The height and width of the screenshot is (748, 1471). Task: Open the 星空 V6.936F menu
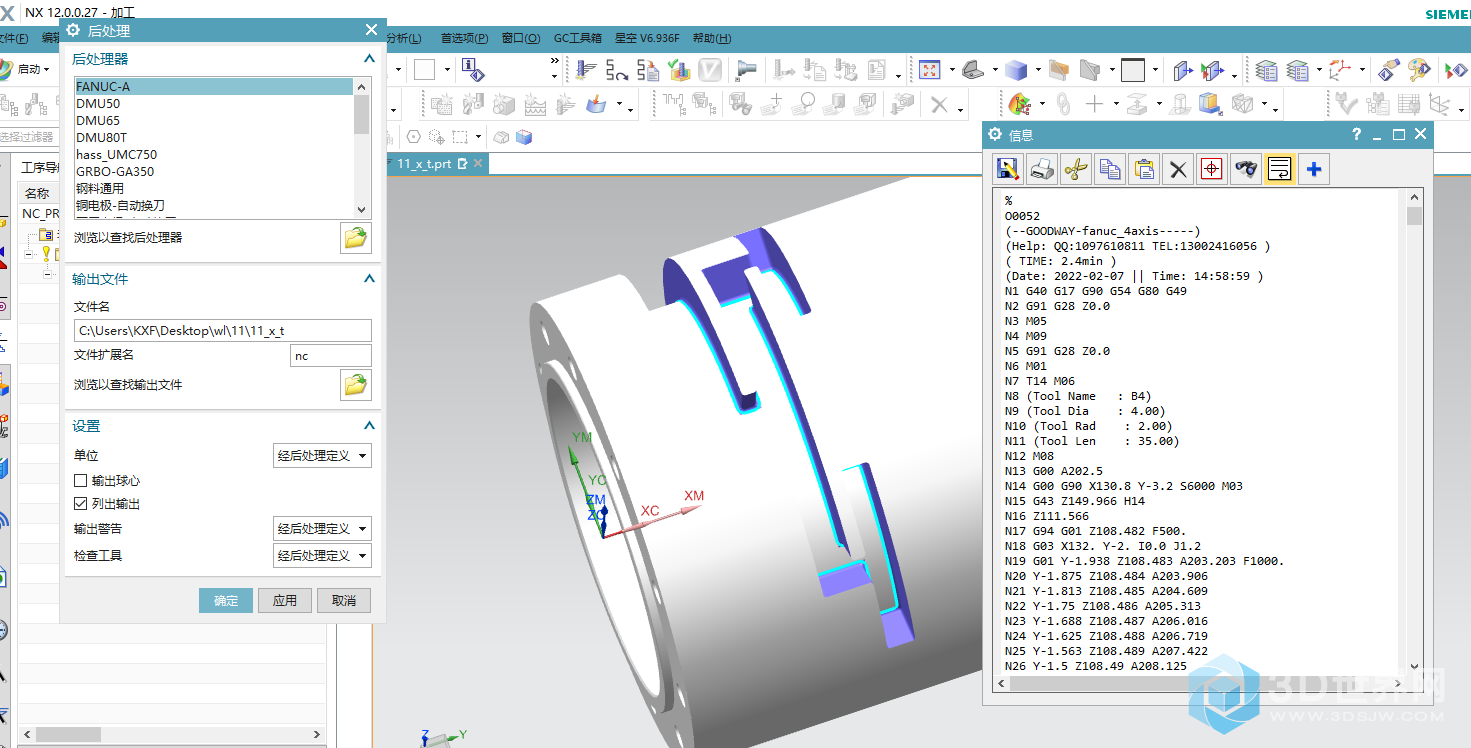pos(647,38)
